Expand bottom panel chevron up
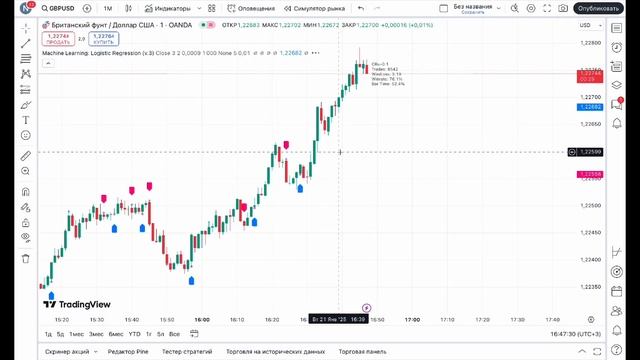 [x=582, y=351]
